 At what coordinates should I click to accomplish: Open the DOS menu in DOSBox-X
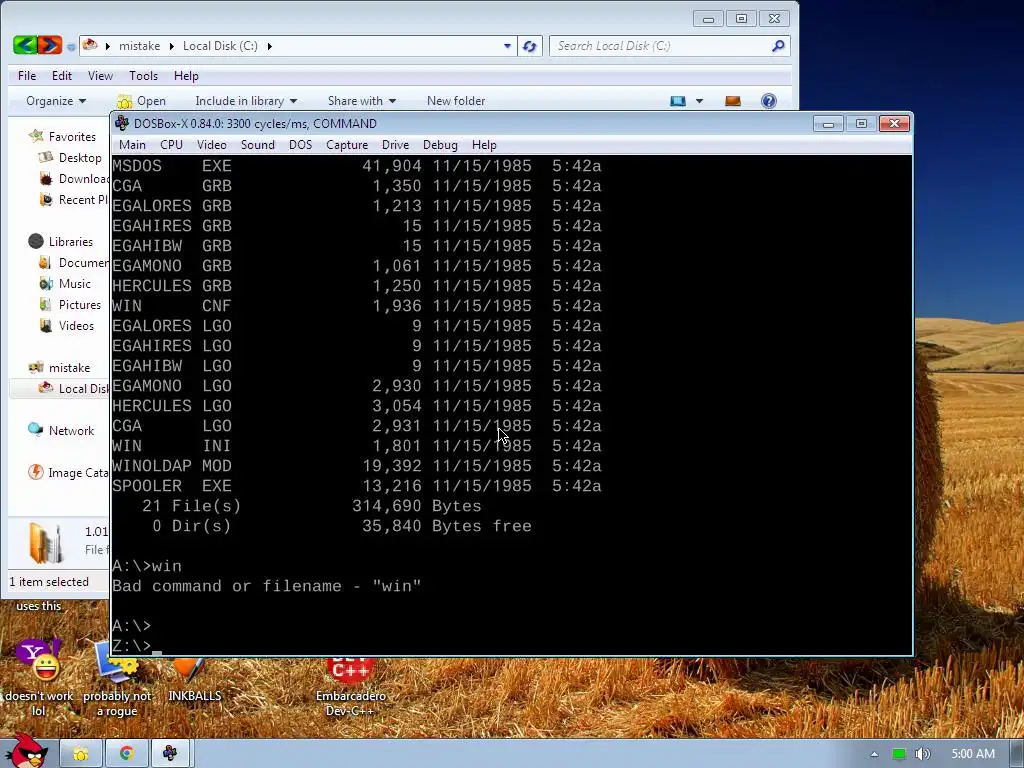pos(300,145)
